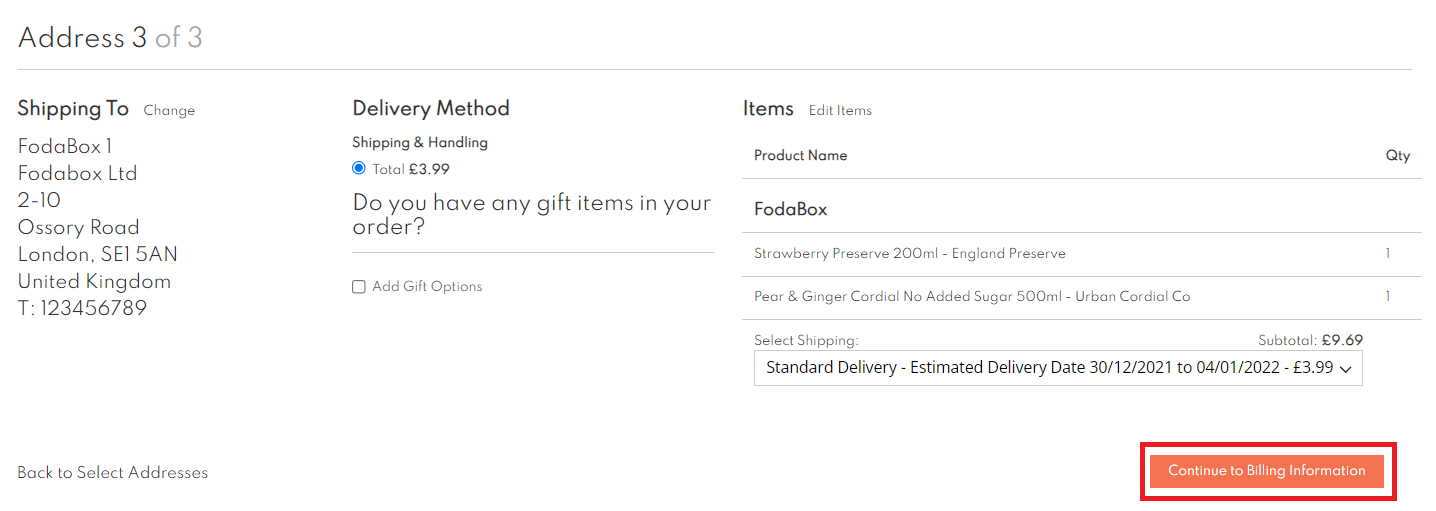The height and width of the screenshot is (511, 1436).
Task: Click Pear & Ginger Cordial product name
Action: pos(972,297)
